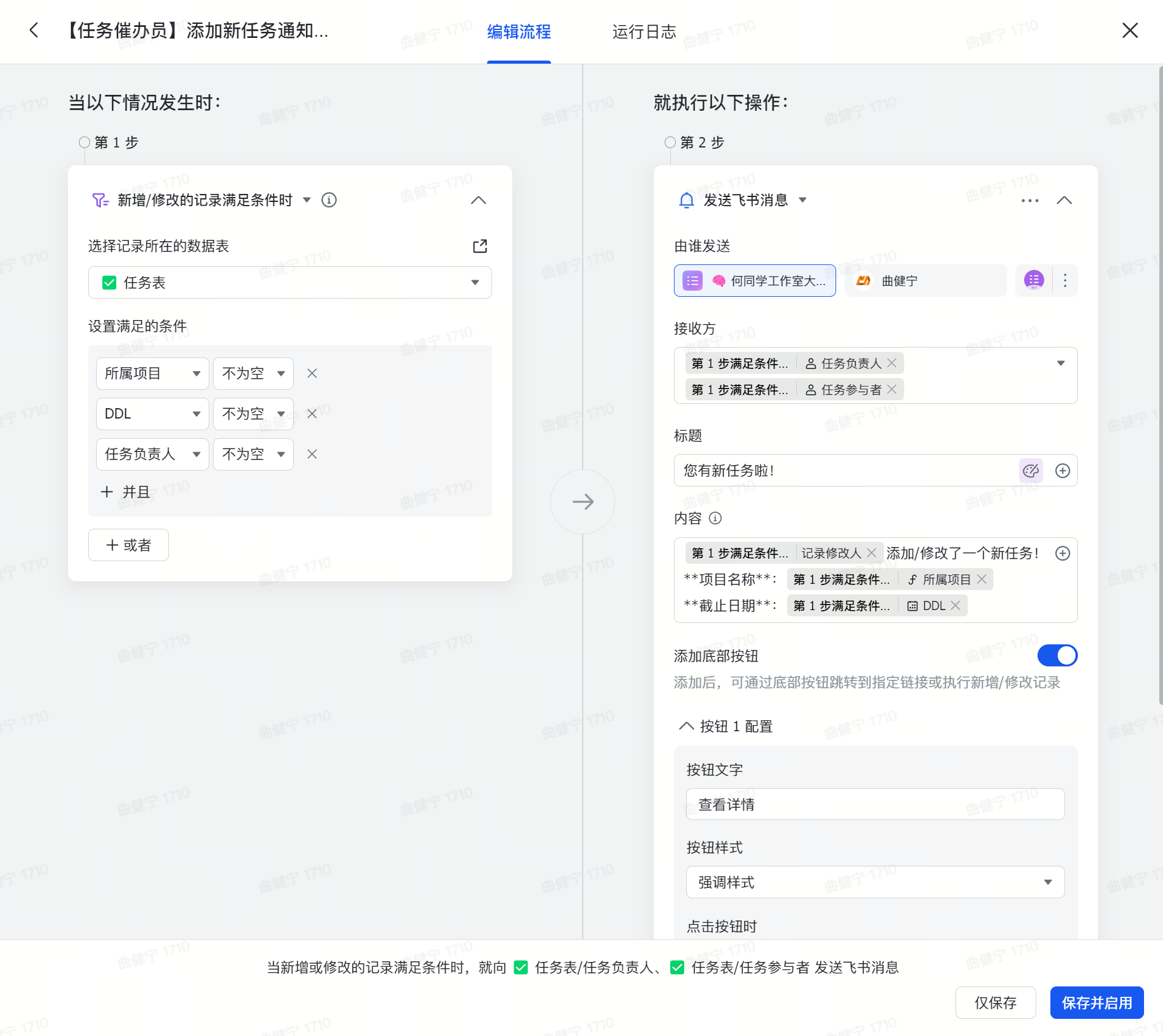
Task: Open the 任务表 data table dropdown
Action: [x=290, y=283]
